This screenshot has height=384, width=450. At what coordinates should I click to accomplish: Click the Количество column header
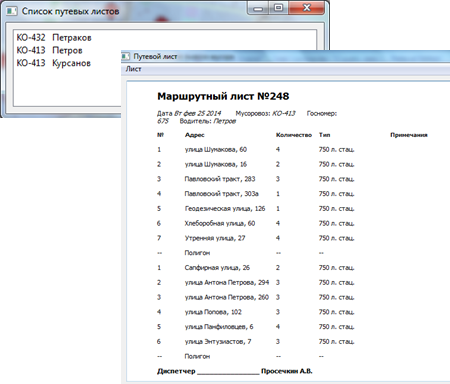click(x=294, y=135)
